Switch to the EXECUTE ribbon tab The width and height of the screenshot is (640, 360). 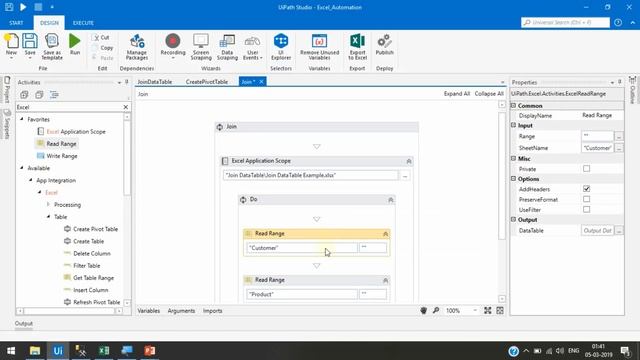pyautogui.click(x=83, y=23)
